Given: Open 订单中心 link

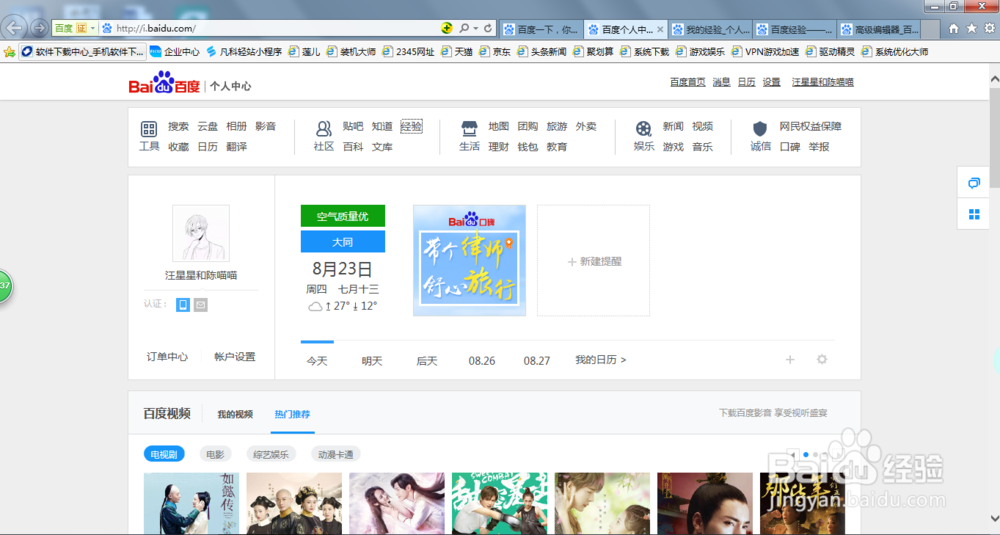Looking at the screenshot, I should (167, 356).
